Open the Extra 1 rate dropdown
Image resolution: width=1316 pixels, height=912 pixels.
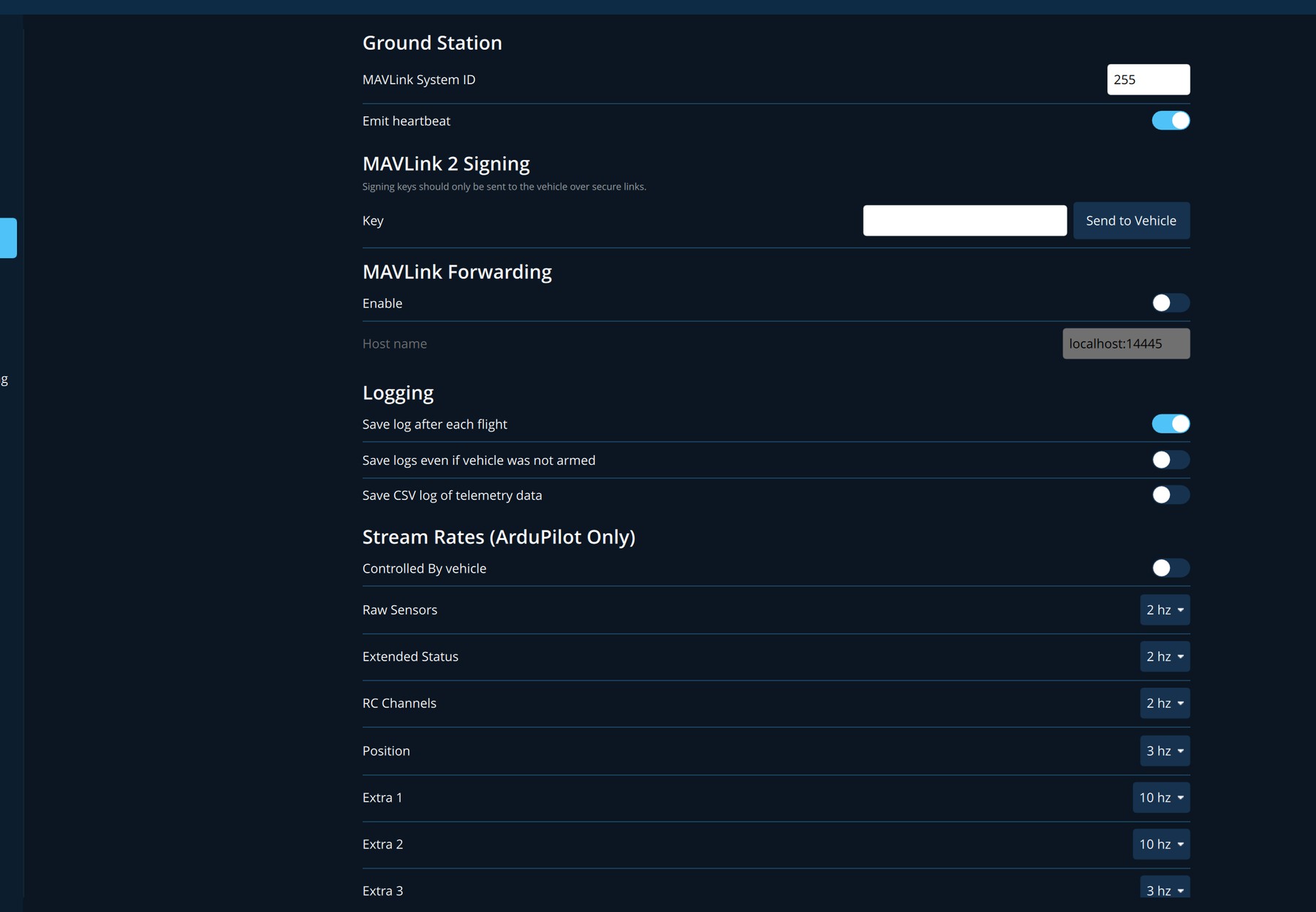tap(1161, 797)
